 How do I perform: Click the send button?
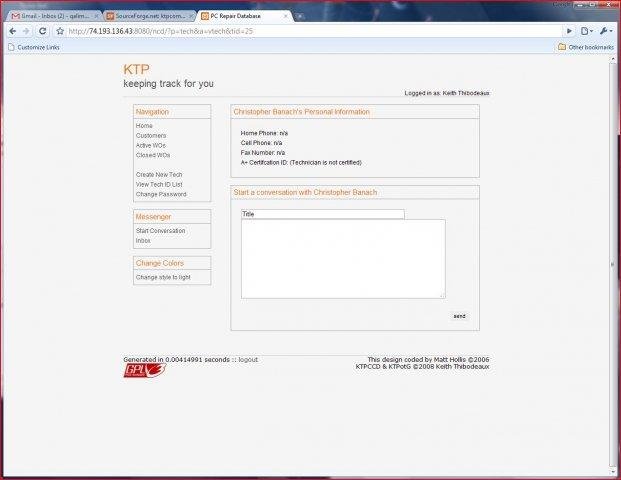pyautogui.click(x=459, y=316)
